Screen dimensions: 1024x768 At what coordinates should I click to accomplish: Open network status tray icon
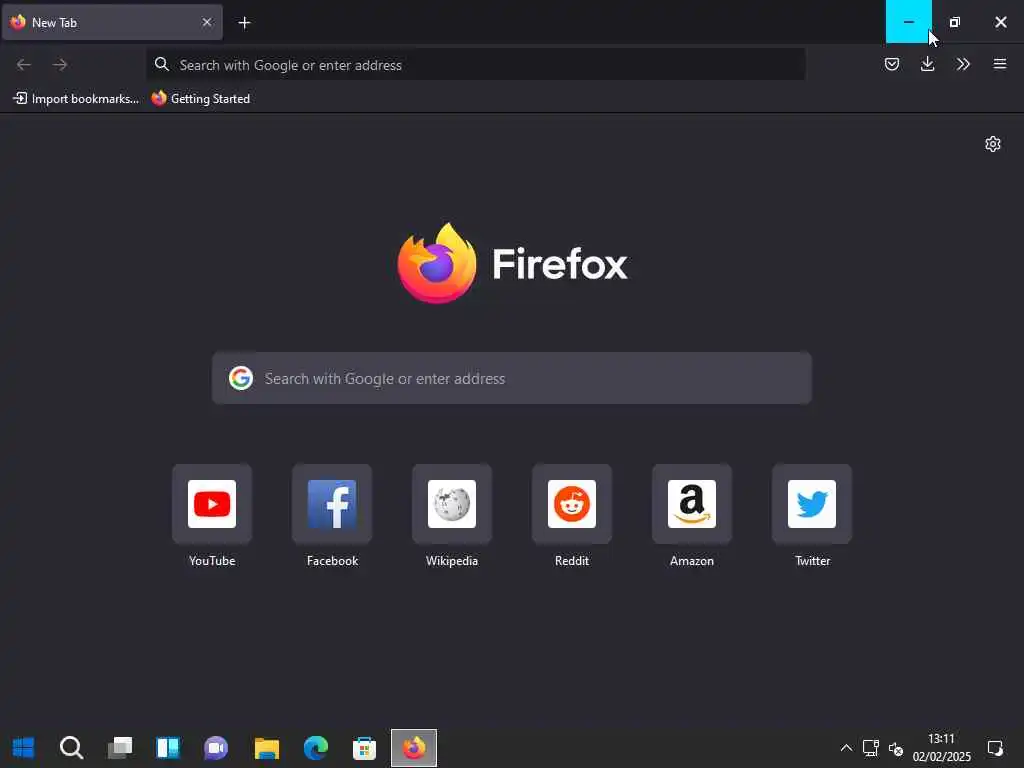point(871,748)
